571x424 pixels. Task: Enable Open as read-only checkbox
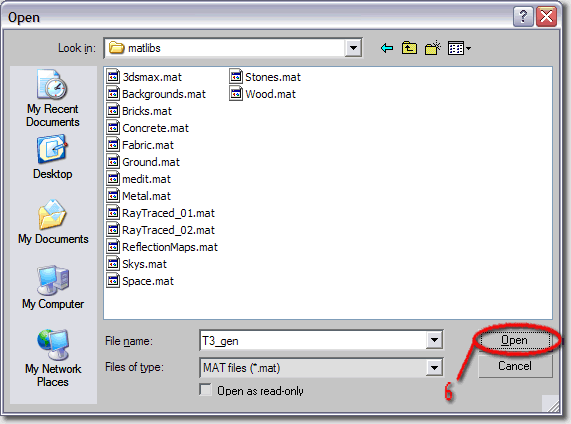(x=206, y=390)
